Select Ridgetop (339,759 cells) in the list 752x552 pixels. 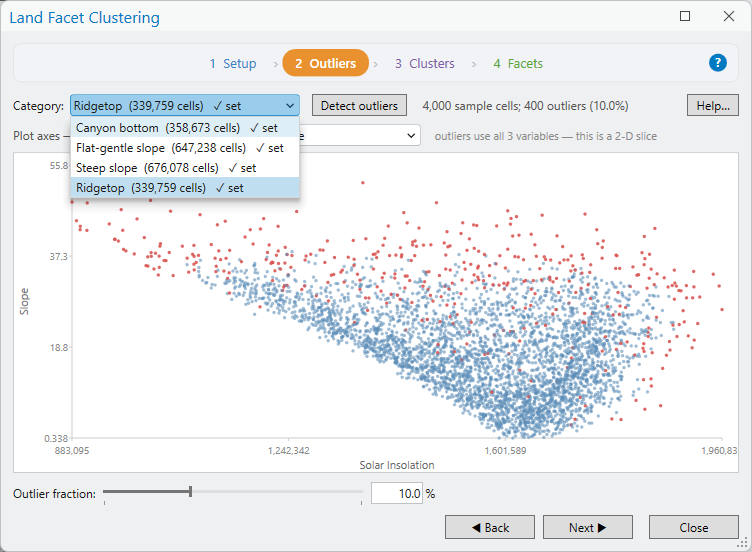tap(185, 188)
